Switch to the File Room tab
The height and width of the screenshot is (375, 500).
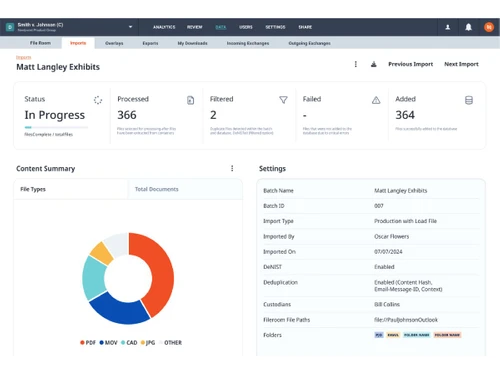pos(40,43)
